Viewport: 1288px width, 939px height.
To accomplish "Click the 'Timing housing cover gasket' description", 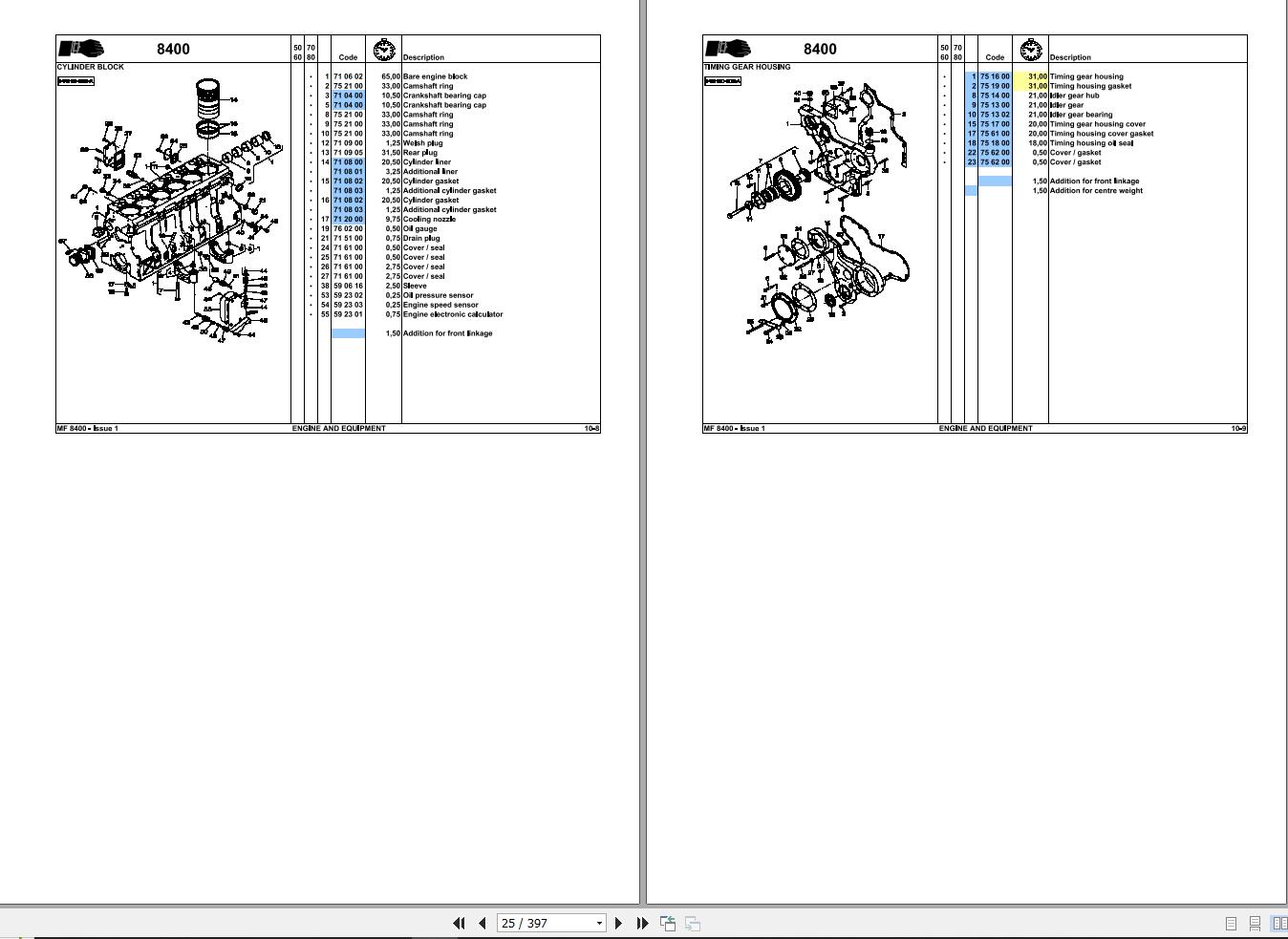I will 1102,134.
